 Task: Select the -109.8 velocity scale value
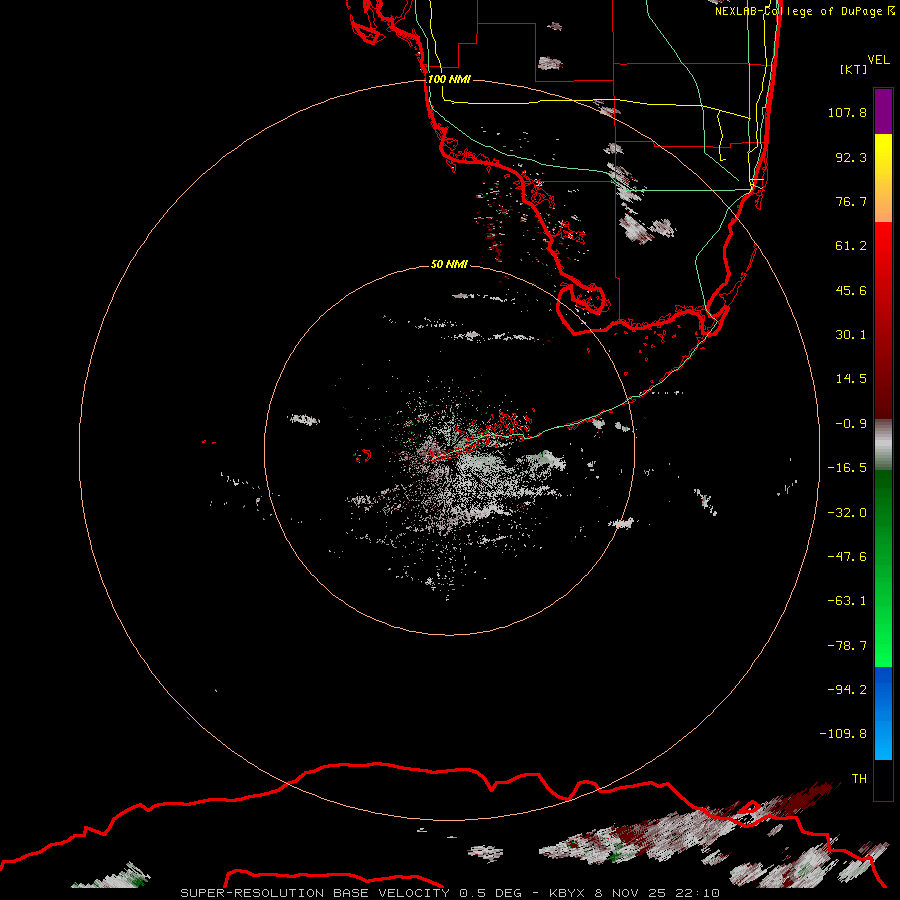[x=843, y=734]
